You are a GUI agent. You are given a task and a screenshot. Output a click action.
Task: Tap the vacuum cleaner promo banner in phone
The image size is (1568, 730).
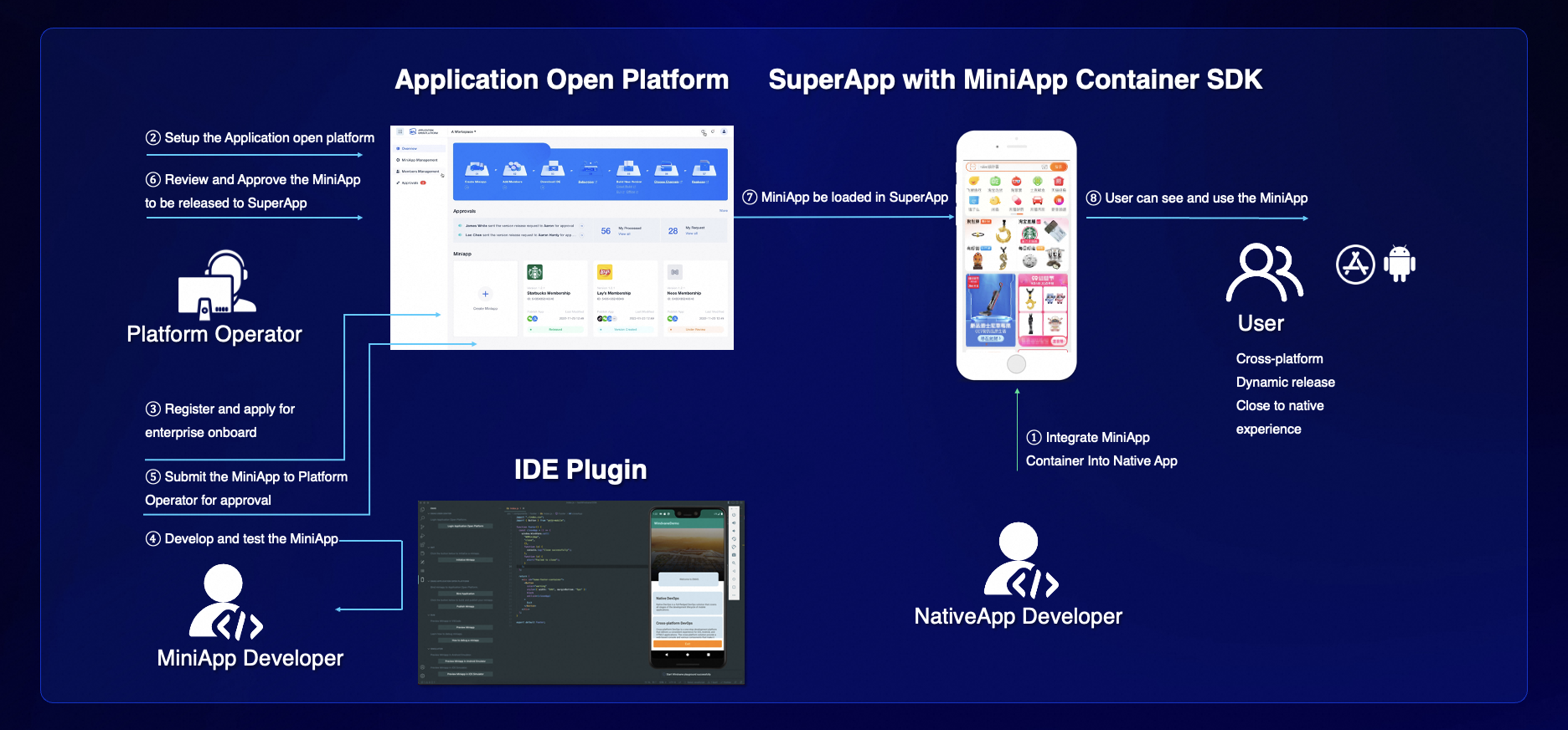pos(990,308)
